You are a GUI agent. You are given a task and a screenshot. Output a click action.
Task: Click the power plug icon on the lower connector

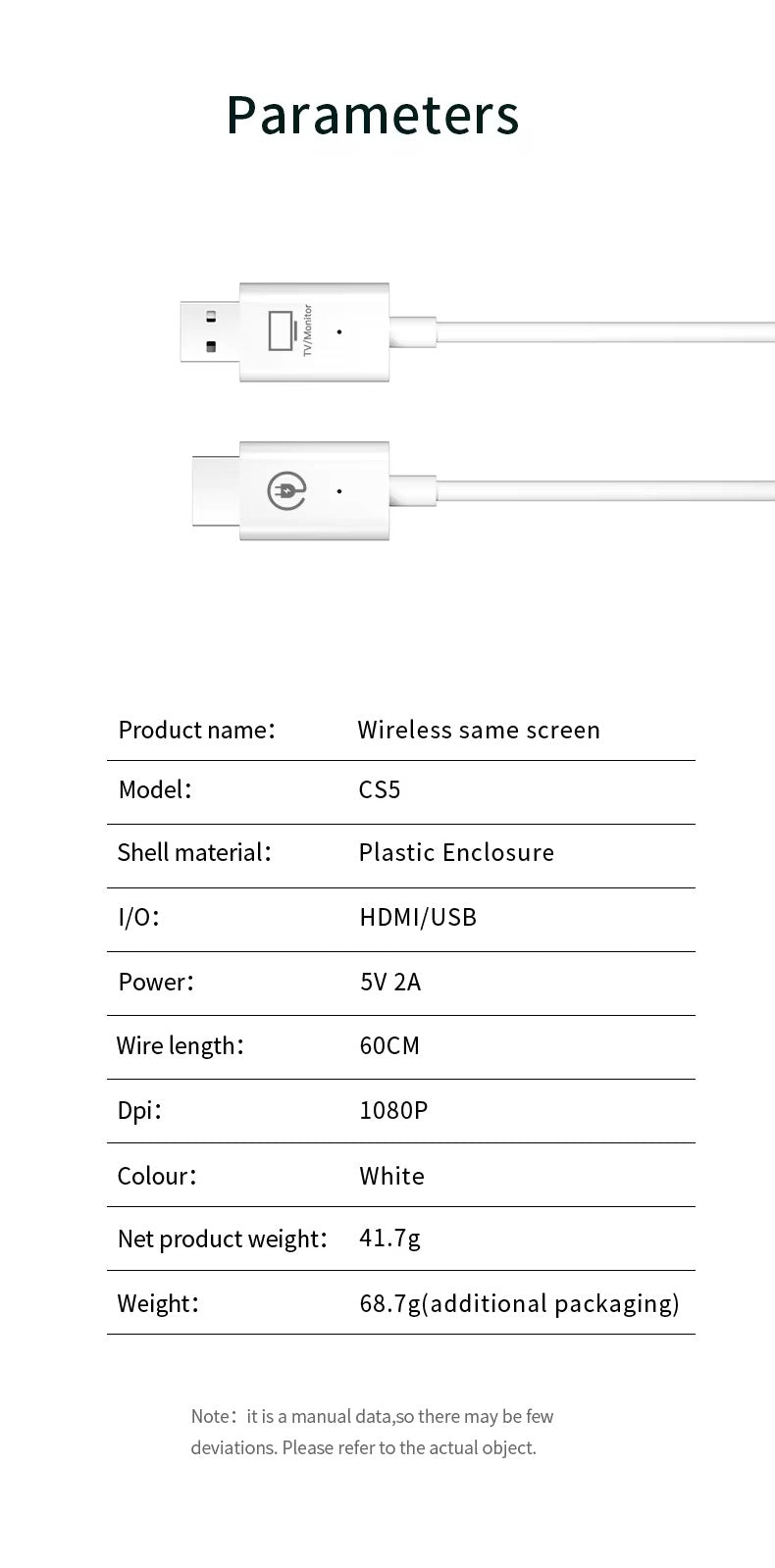click(x=286, y=490)
